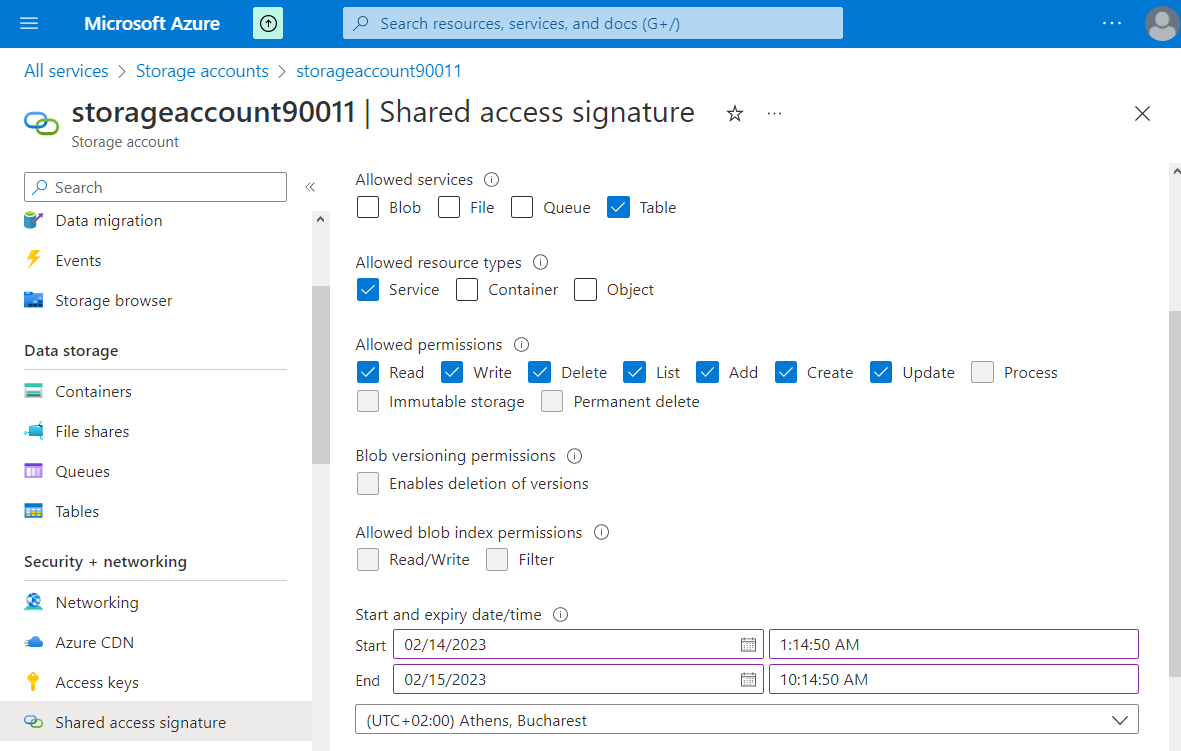This screenshot has height=751, width=1181.
Task: Click the sidebar Search field
Action: pos(155,187)
